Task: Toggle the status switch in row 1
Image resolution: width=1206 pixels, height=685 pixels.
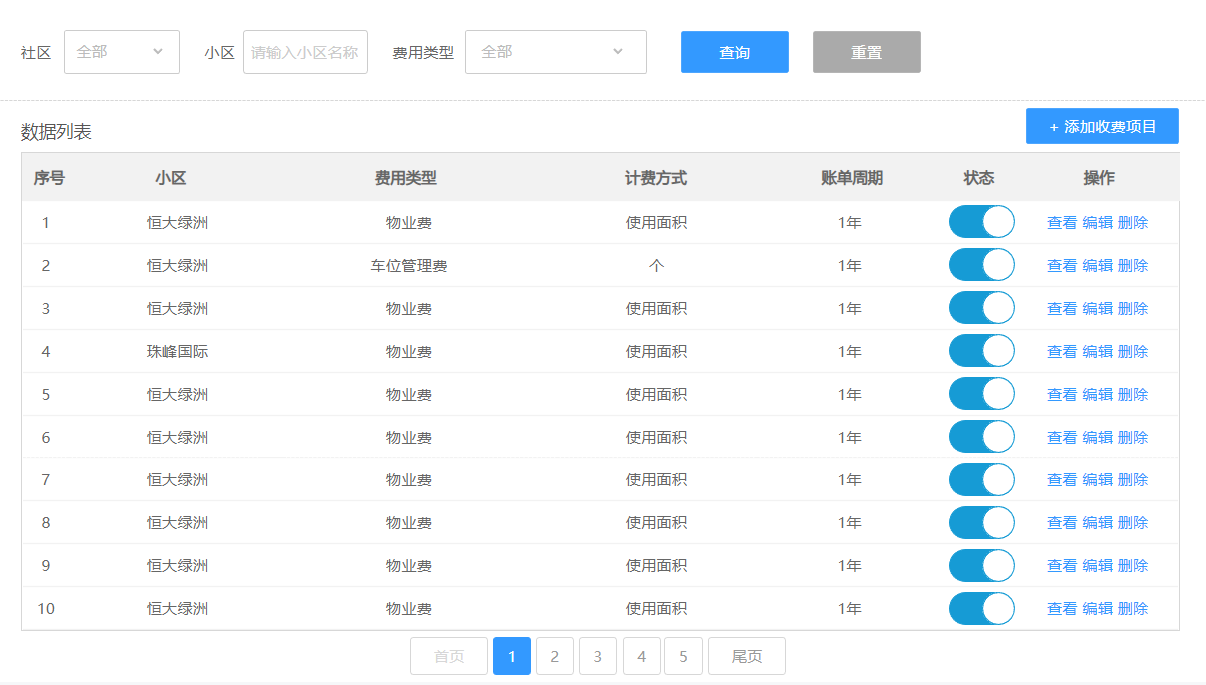Action: tap(981, 222)
